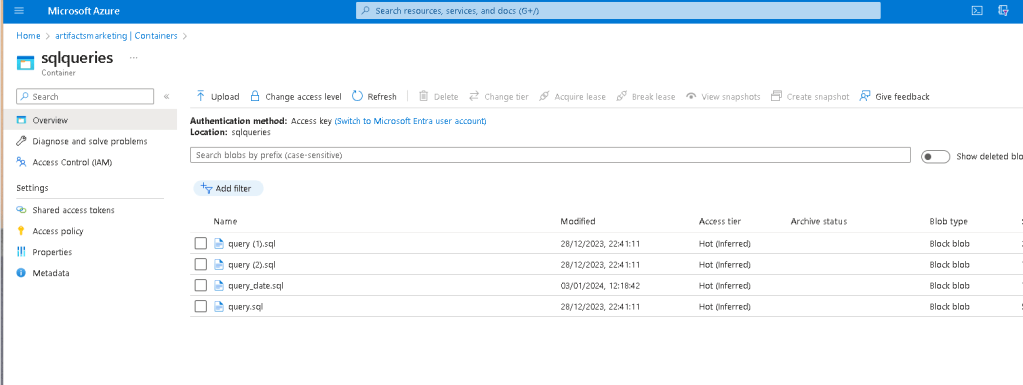Click the file icon of query_date.sql
The image size is (1023, 385).
click(x=219, y=285)
